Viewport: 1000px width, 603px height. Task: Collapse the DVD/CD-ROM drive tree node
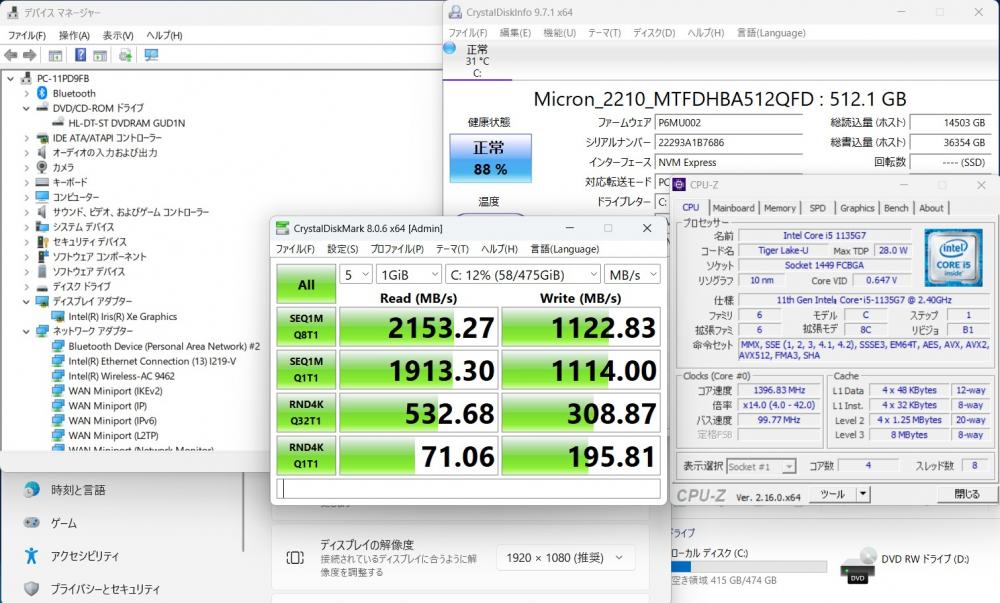[x=26, y=108]
